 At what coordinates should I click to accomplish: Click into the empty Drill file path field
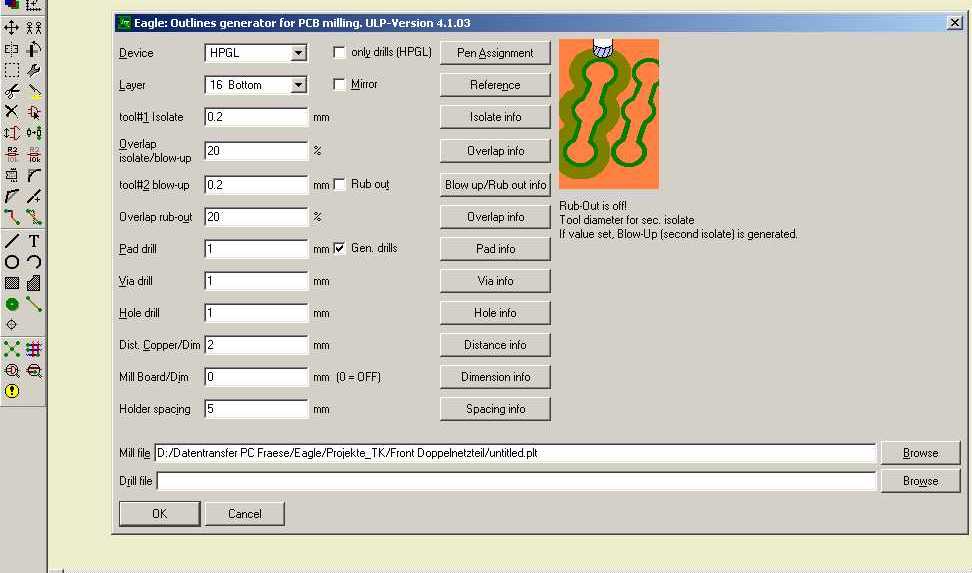[516, 481]
